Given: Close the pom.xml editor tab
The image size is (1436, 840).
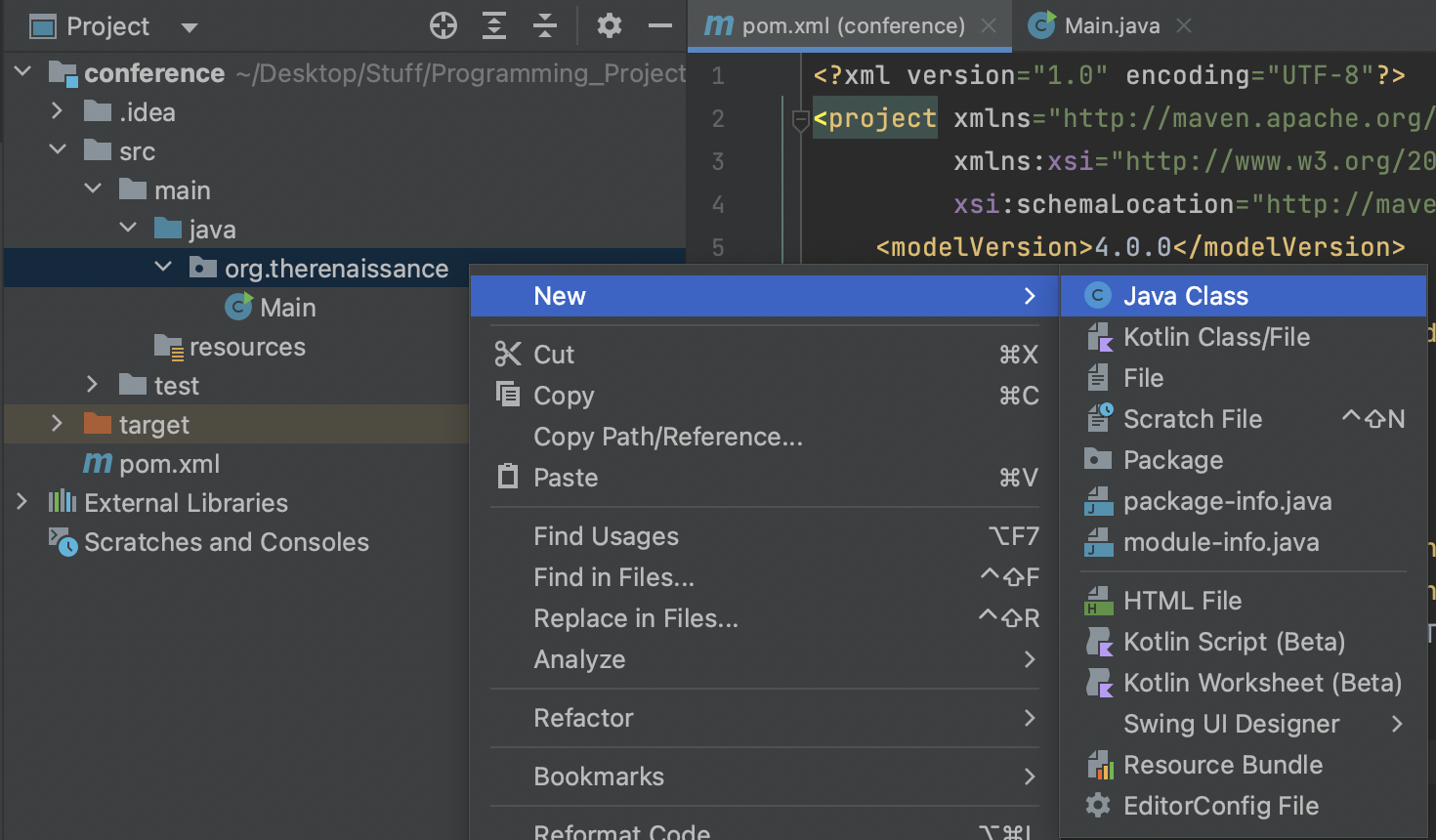Looking at the screenshot, I should pyautogui.click(x=989, y=26).
